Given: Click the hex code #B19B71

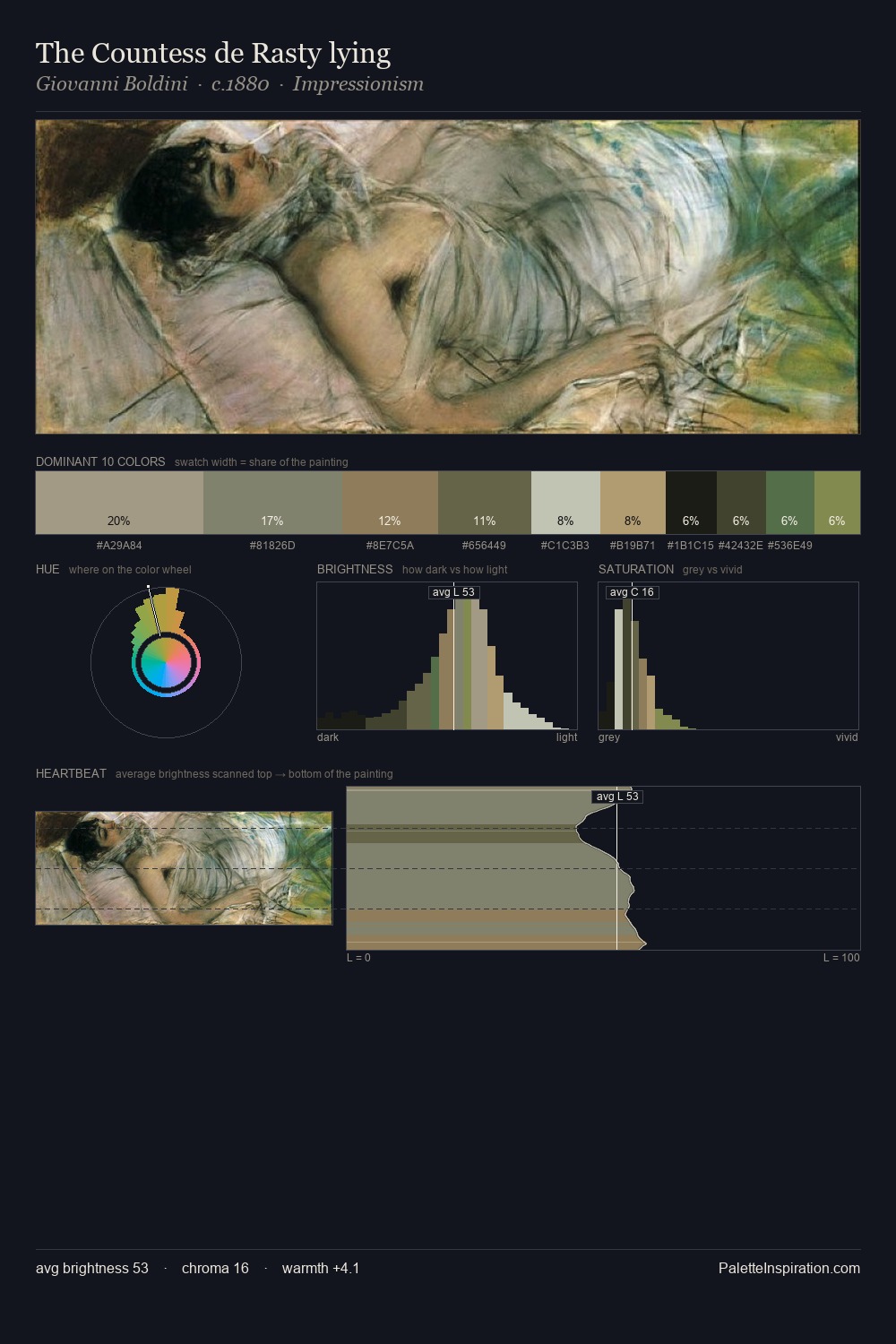Looking at the screenshot, I should pyautogui.click(x=633, y=546).
